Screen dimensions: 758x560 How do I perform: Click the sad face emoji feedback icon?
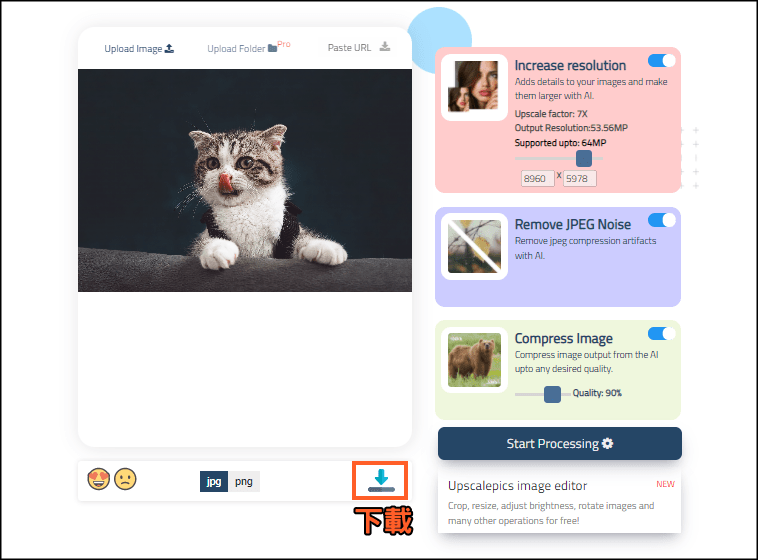coord(125,479)
